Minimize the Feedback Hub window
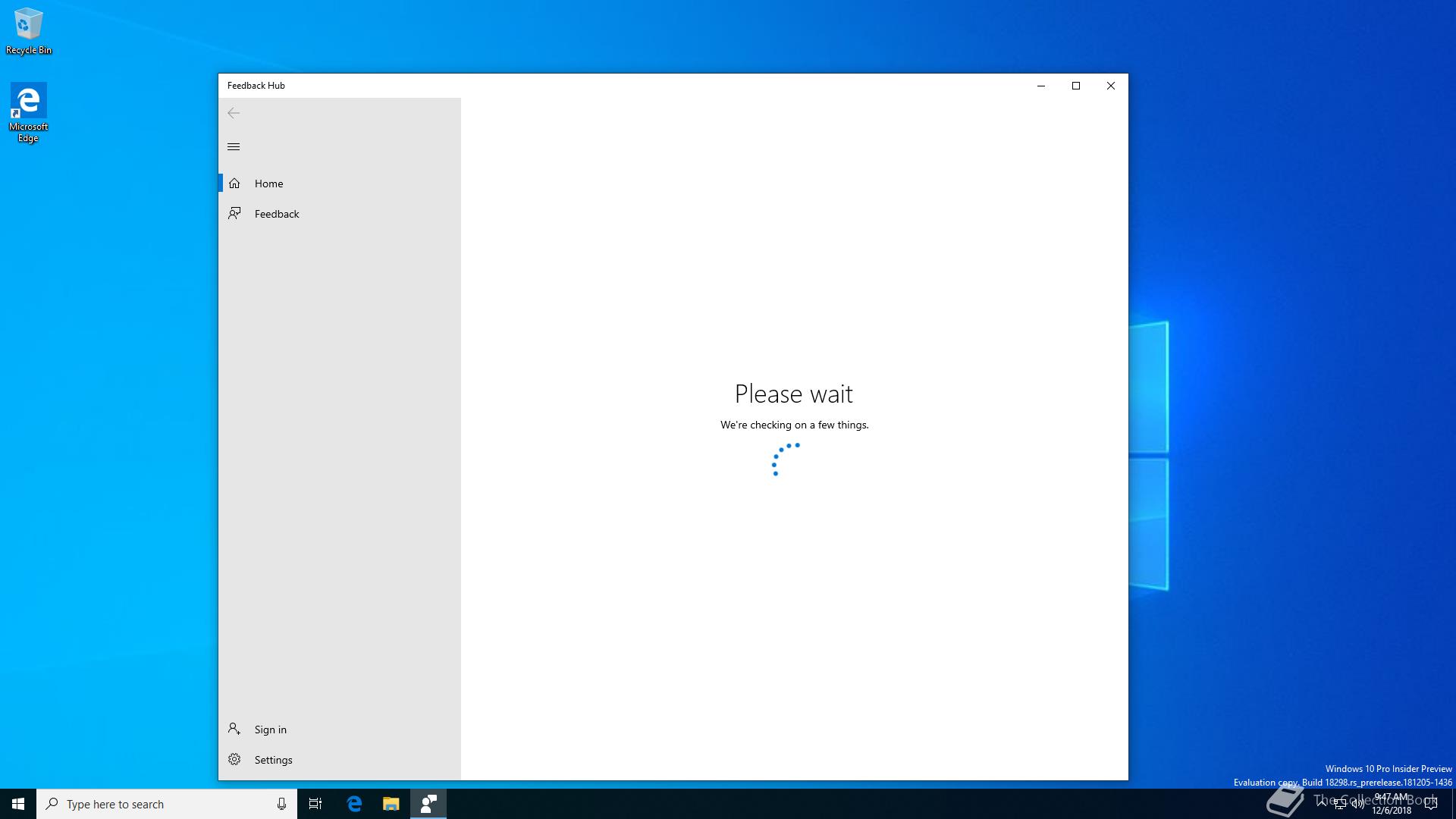Screen dimensions: 1456x819 click(1041, 86)
